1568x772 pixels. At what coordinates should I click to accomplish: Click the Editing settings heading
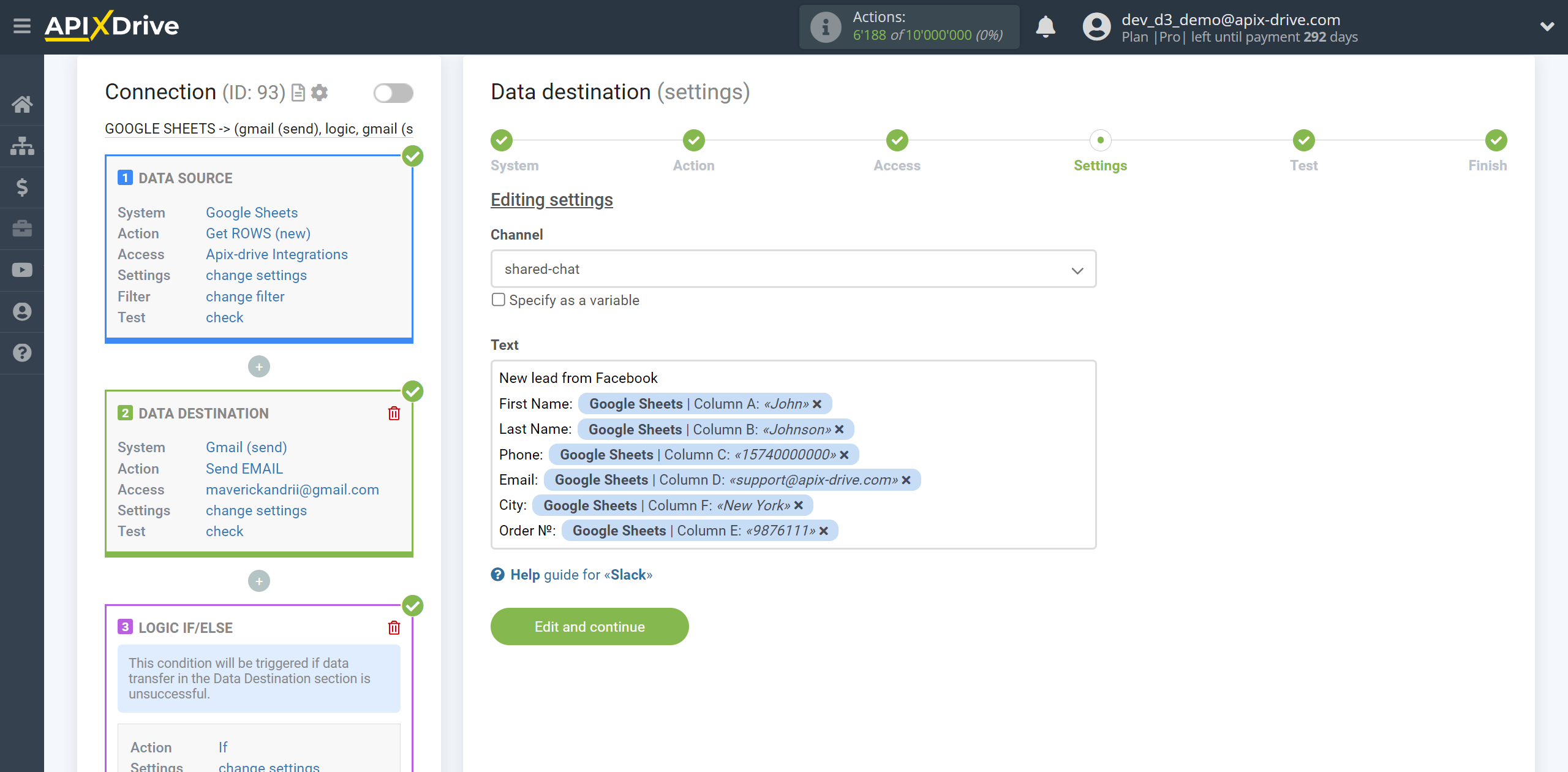click(x=551, y=200)
